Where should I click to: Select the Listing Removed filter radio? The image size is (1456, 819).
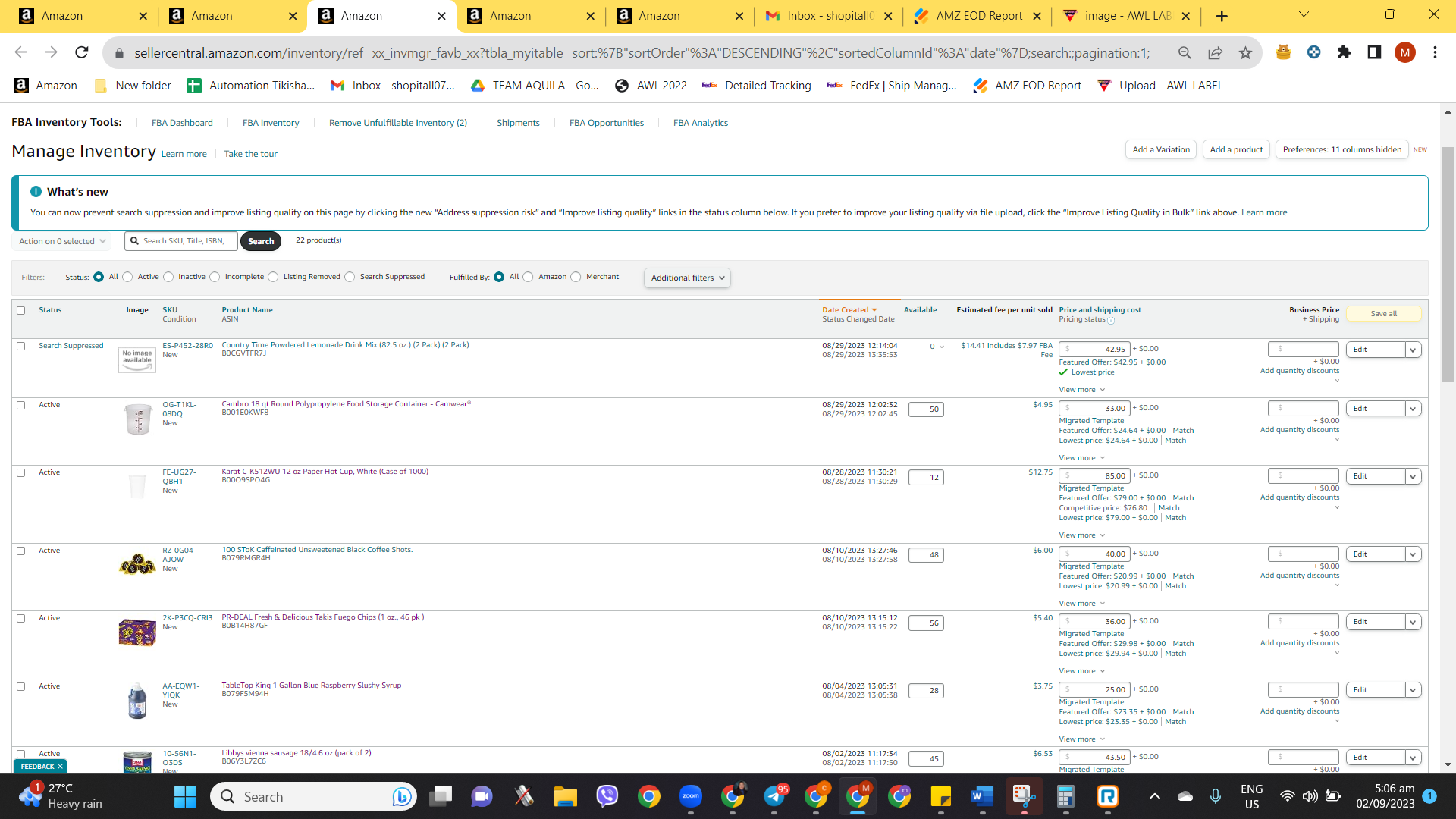pos(273,277)
